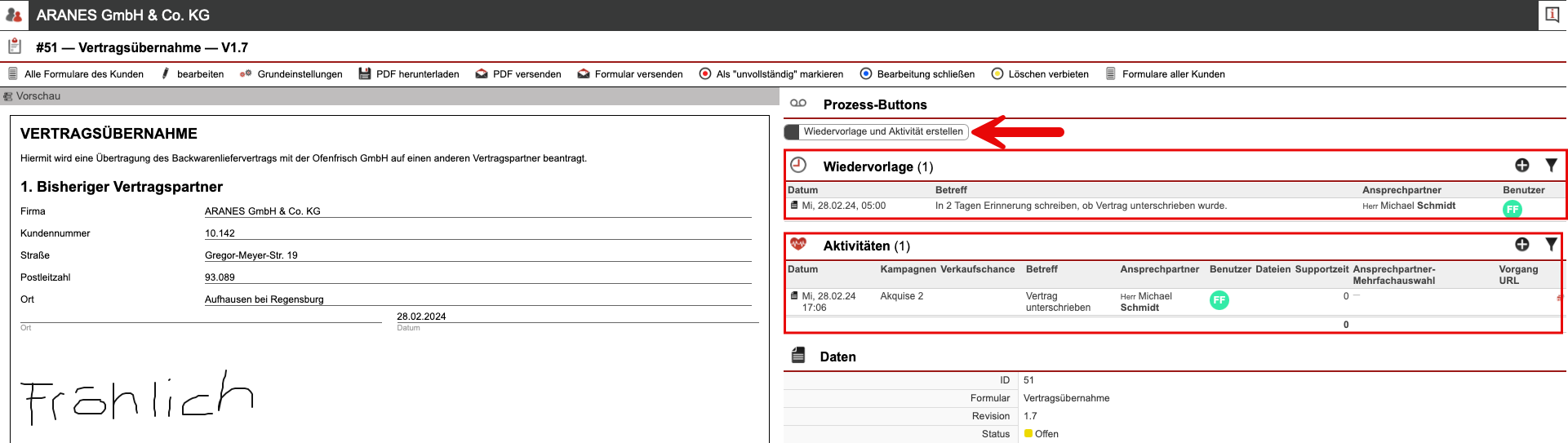1568x443 pixels.
Task: Click bearbeiten to edit the form
Action: (x=193, y=73)
